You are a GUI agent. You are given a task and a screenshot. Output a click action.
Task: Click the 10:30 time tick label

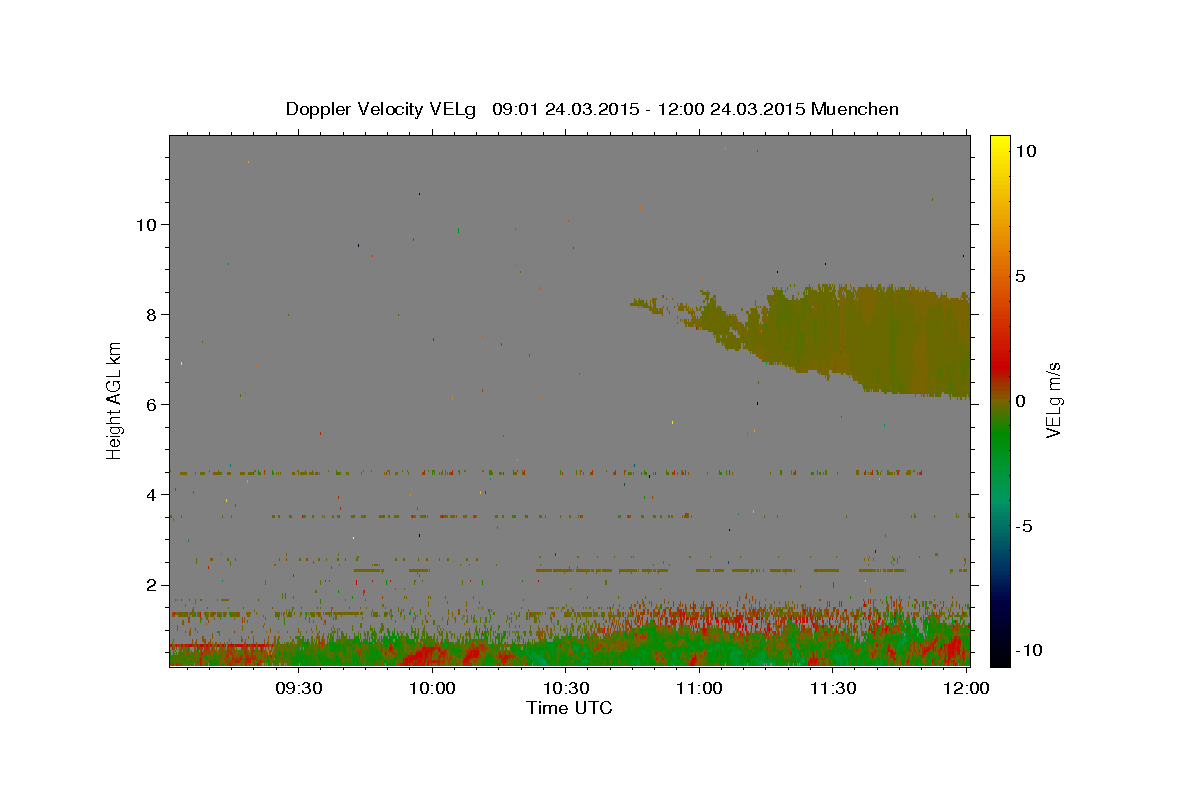tap(566, 688)
